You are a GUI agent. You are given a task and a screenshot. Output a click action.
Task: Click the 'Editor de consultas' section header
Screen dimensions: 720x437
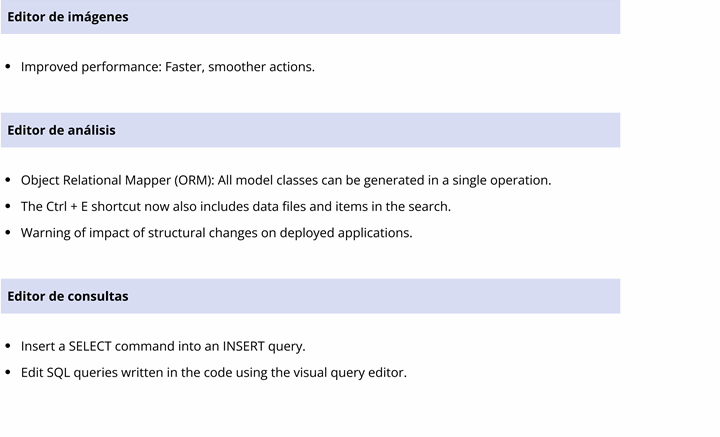tap(310, 296)
